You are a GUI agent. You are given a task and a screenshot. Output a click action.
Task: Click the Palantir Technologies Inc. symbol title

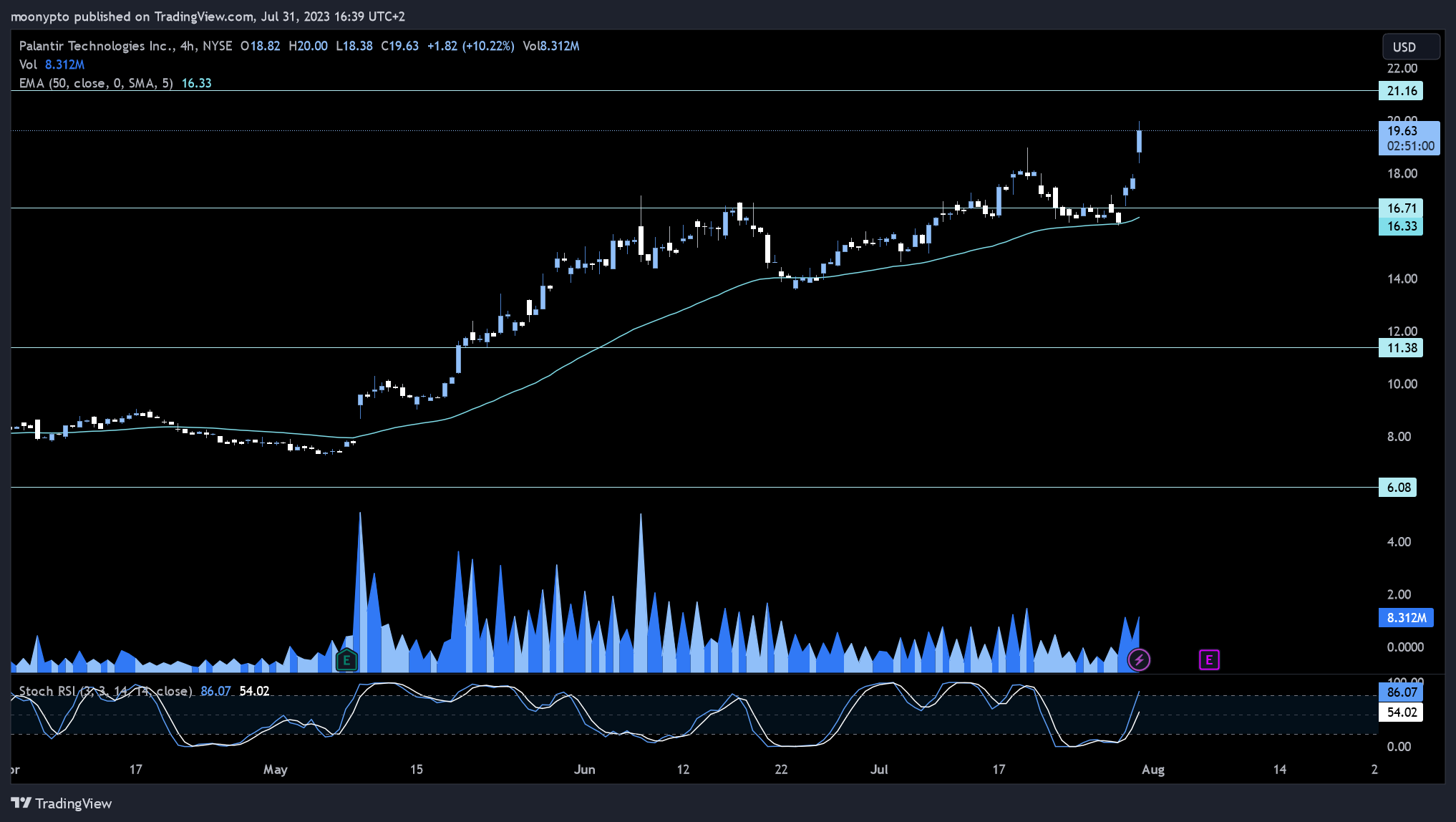(96, 46)
